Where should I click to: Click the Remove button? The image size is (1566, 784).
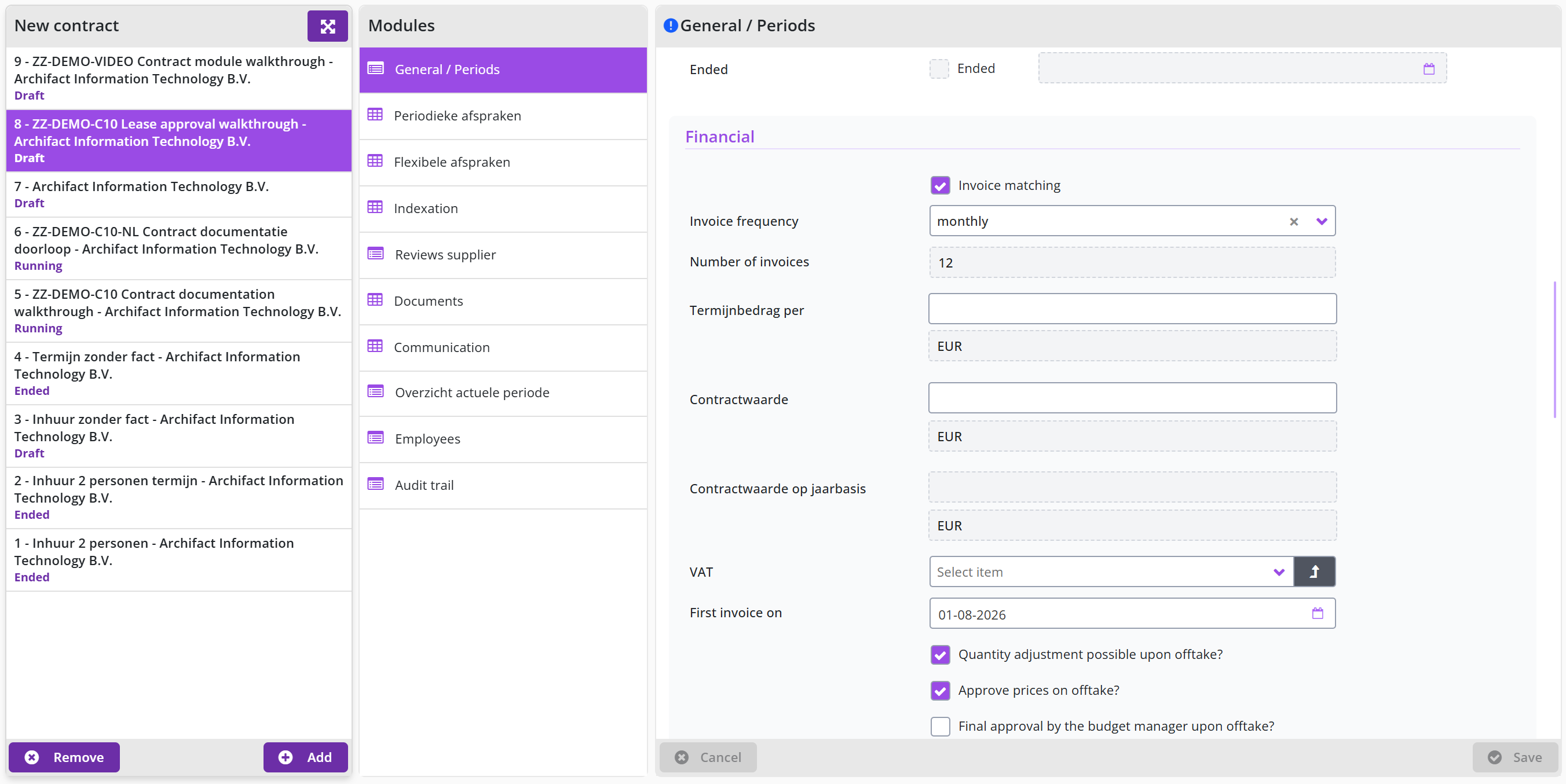[64, 757]
